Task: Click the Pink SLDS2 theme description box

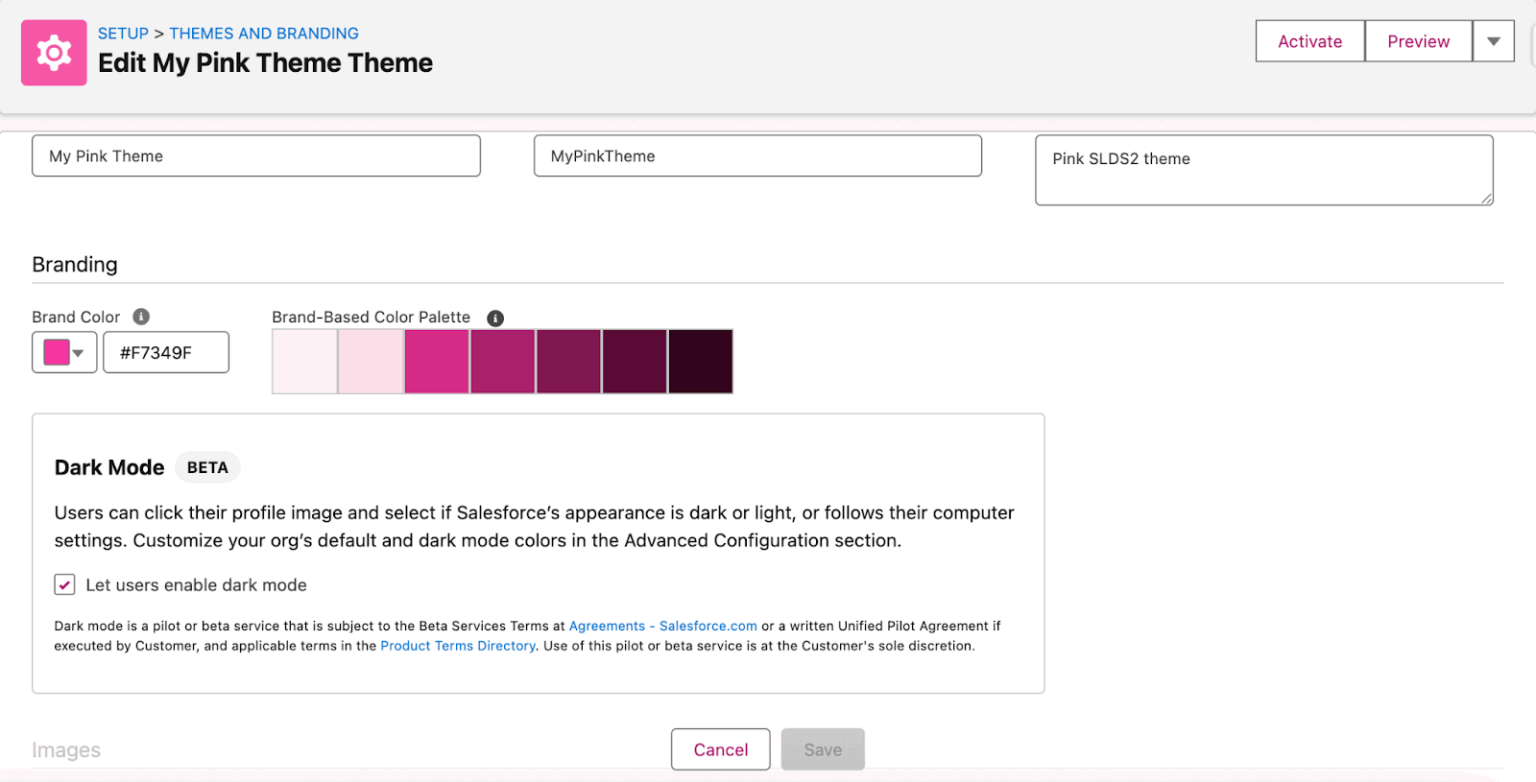Action: 1264,171
